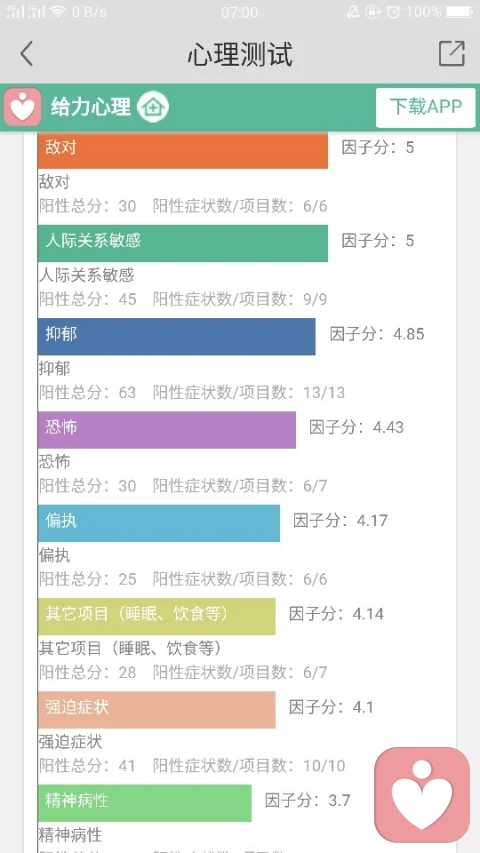Select the light blue 偏执 bar

[159, 523]
